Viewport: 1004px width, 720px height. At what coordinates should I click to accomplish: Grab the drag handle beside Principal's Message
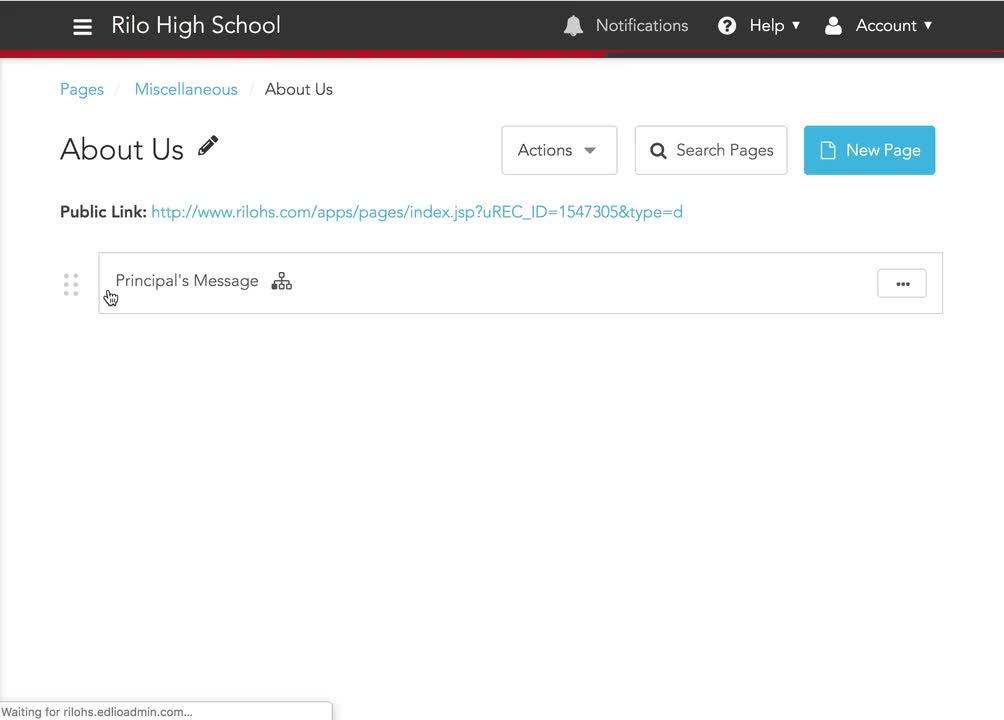click(70, 284)
